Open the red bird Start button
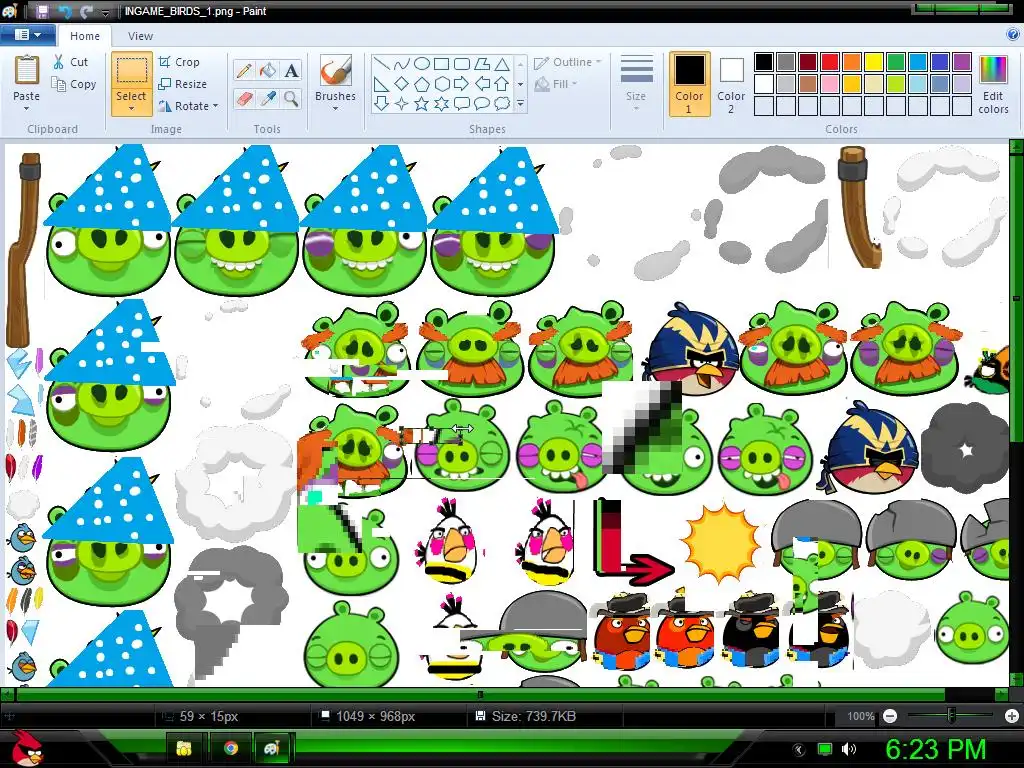Image resolution: width=1024 pixels, height=768 pixels. tap(27, 748)
